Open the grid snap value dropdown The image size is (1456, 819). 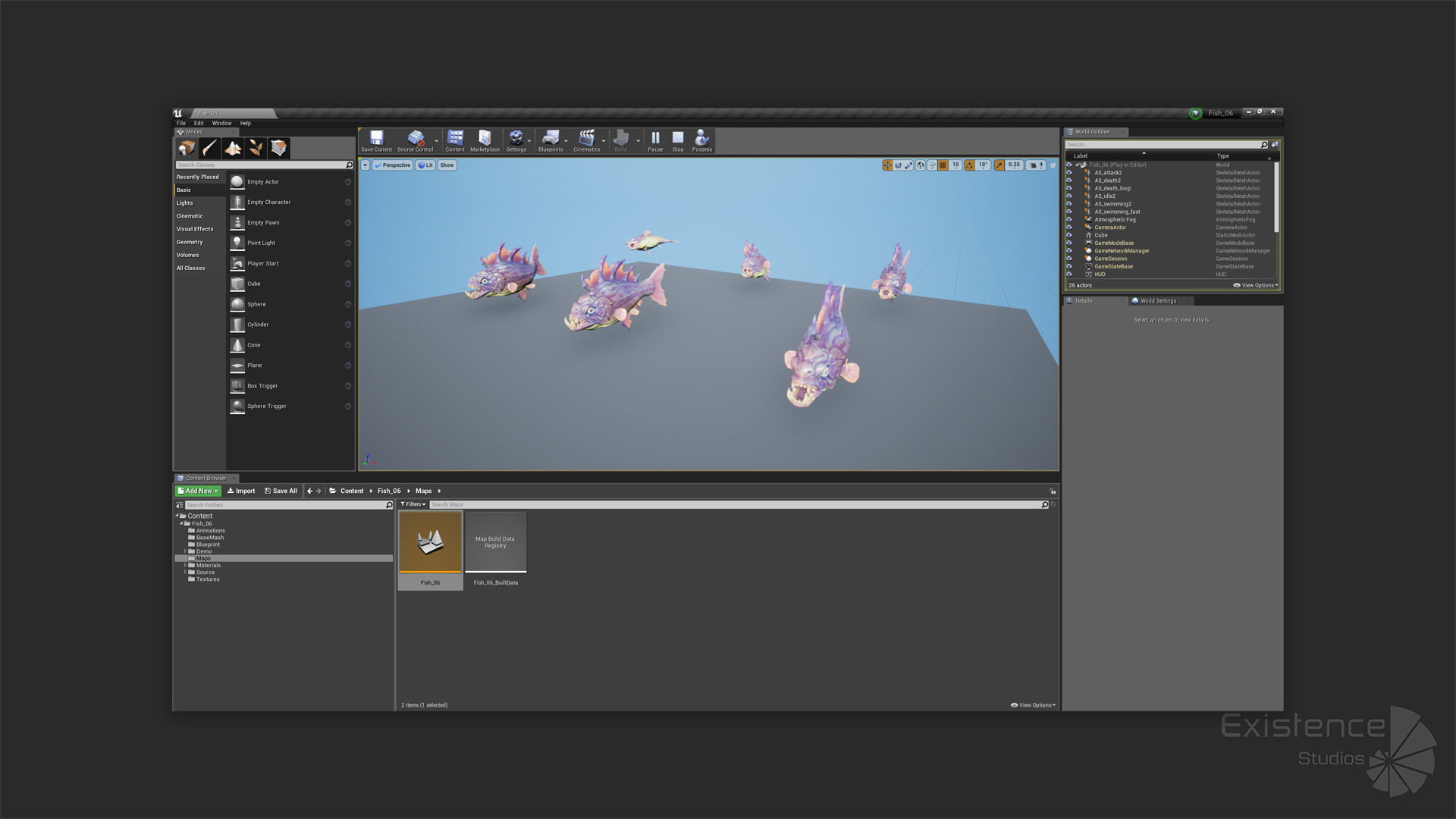point(955,165)
